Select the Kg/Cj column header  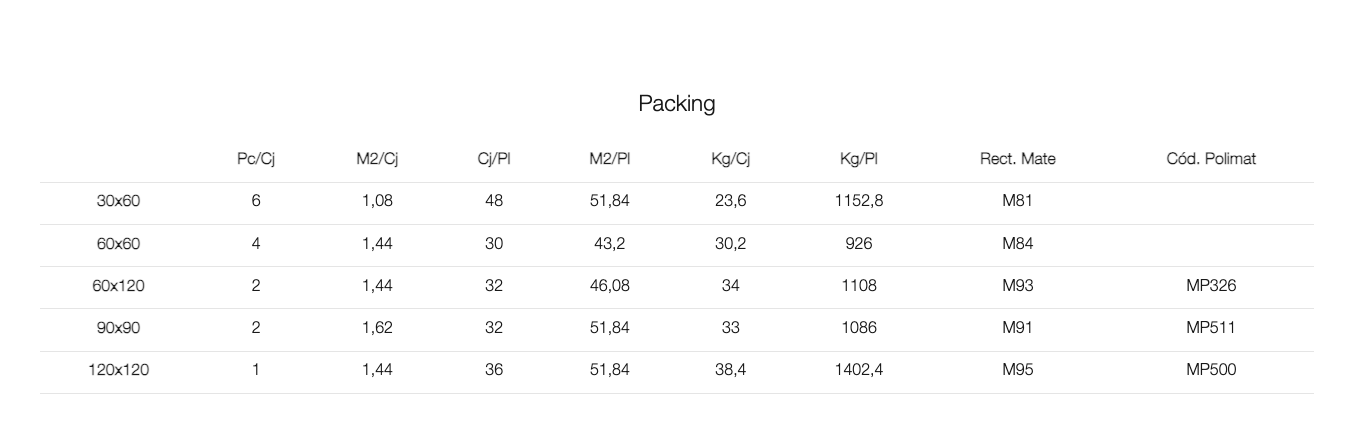click(730, 158)
